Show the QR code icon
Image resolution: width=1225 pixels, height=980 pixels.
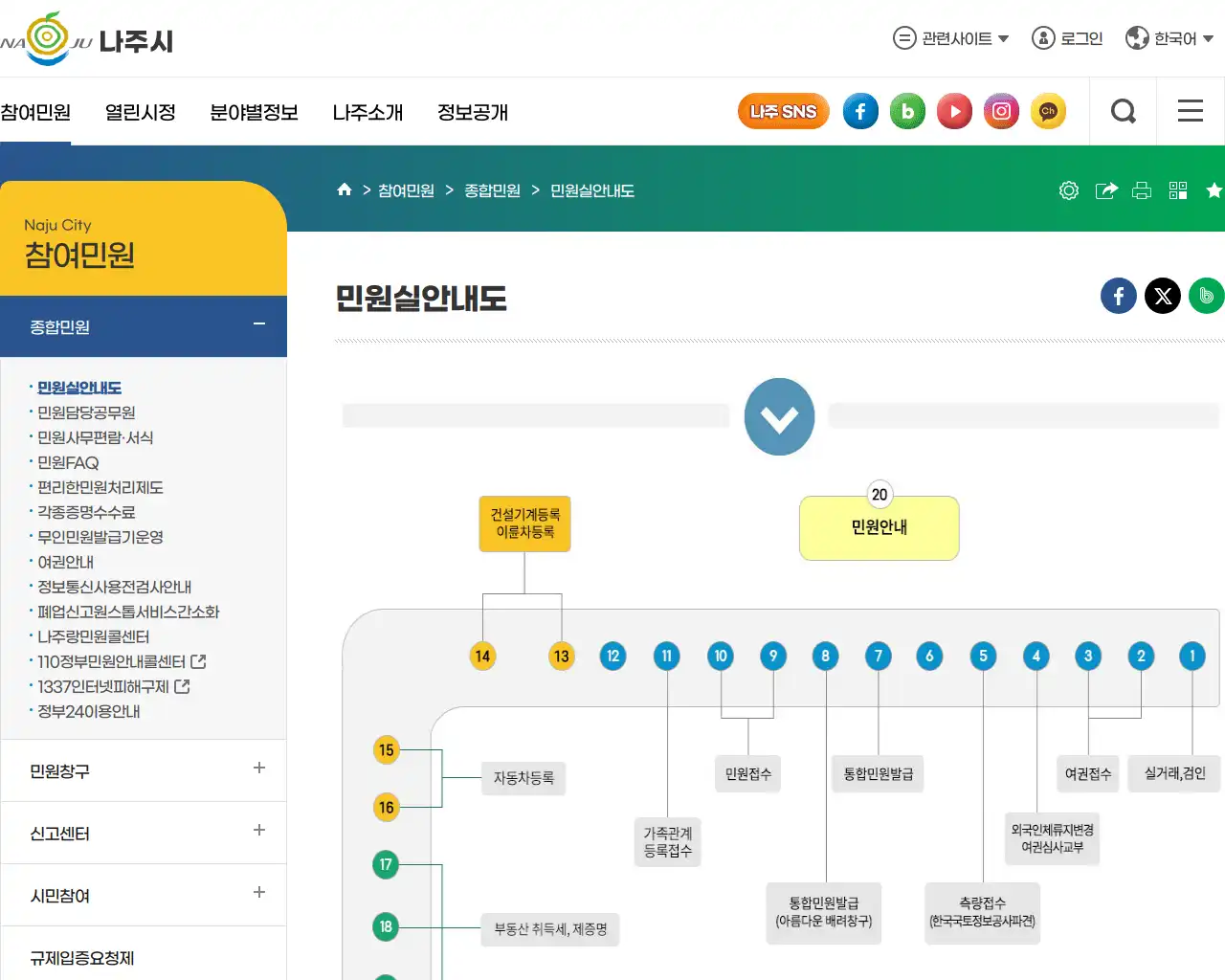click(x=1178, y=190)
